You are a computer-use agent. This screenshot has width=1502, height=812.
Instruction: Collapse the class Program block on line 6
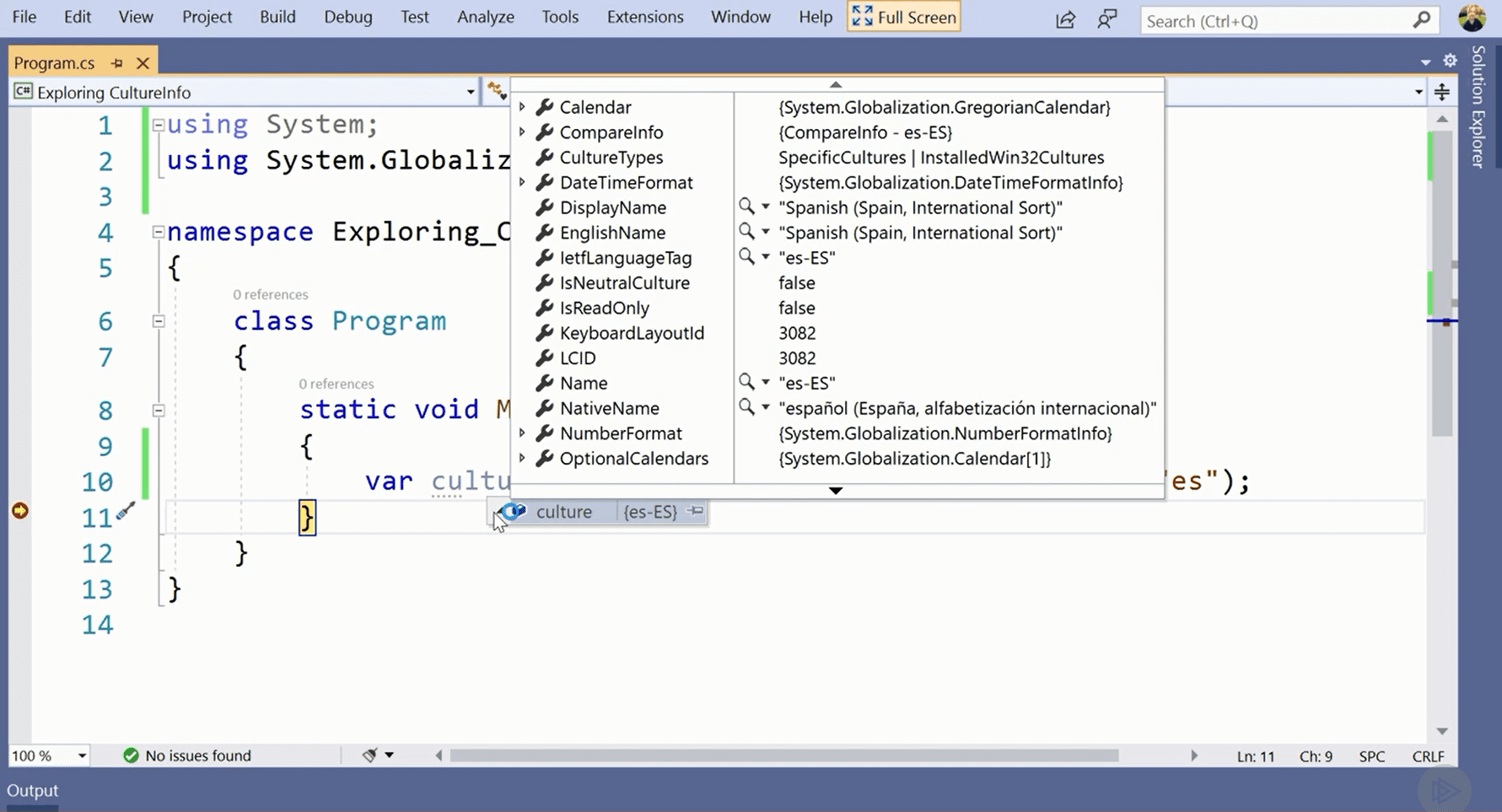point(158,321)
